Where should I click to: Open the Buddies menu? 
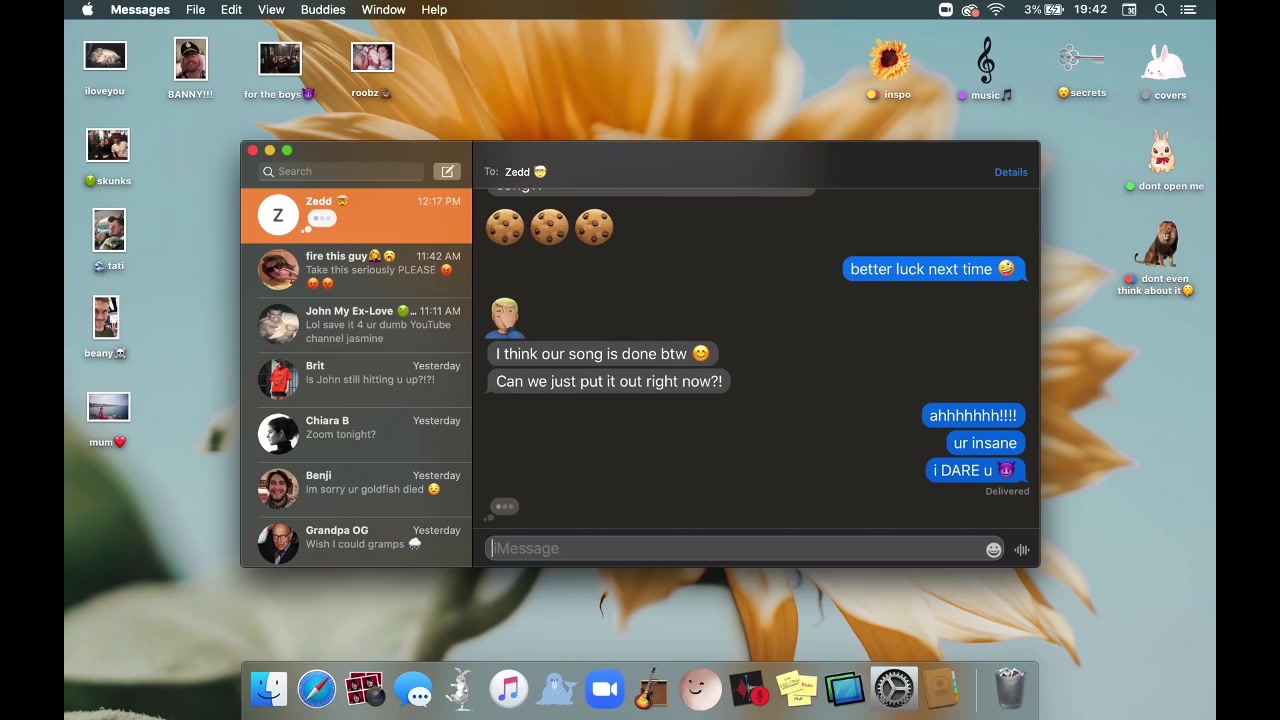click(323, 10)
